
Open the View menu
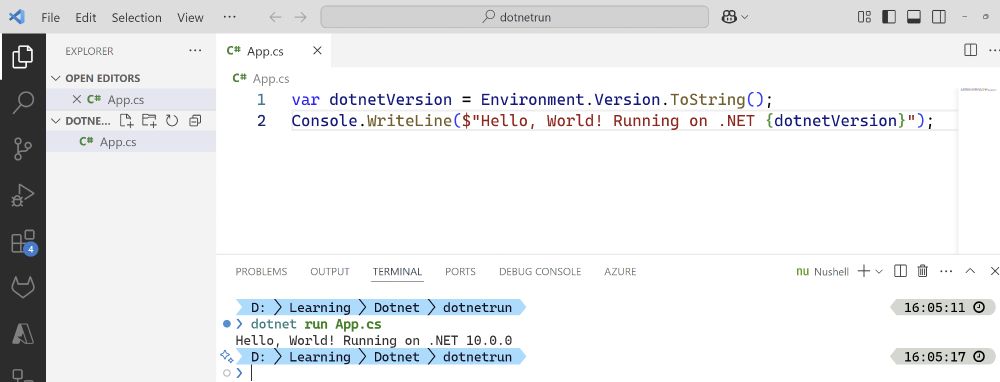190,18
